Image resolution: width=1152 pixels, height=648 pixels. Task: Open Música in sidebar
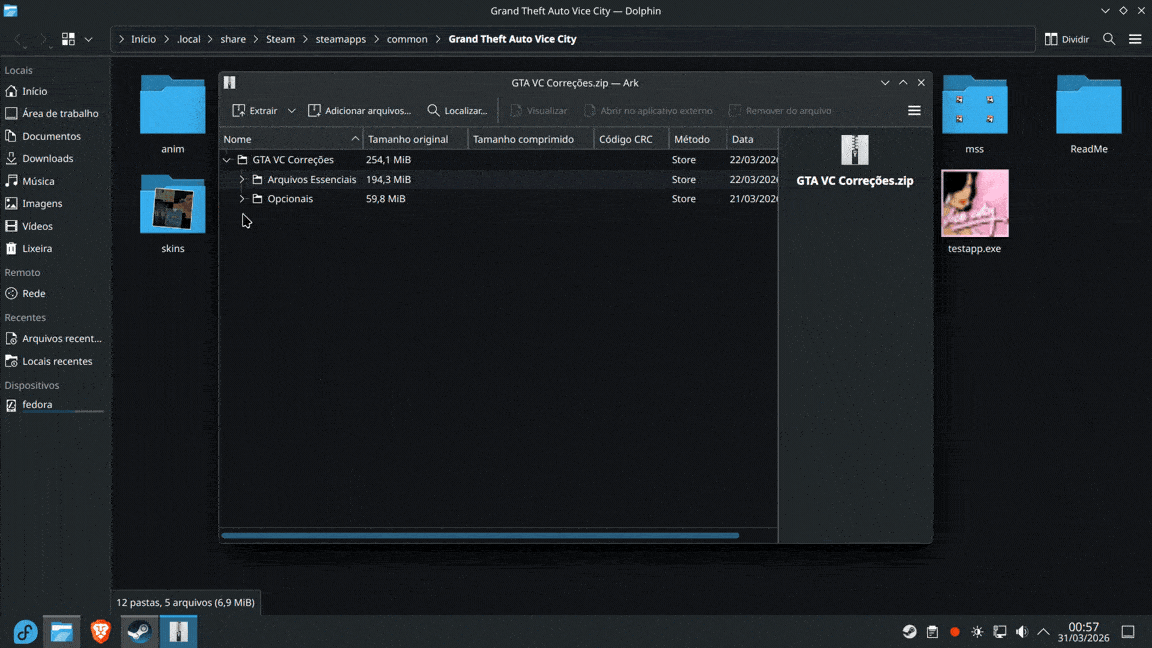point(55,181)
